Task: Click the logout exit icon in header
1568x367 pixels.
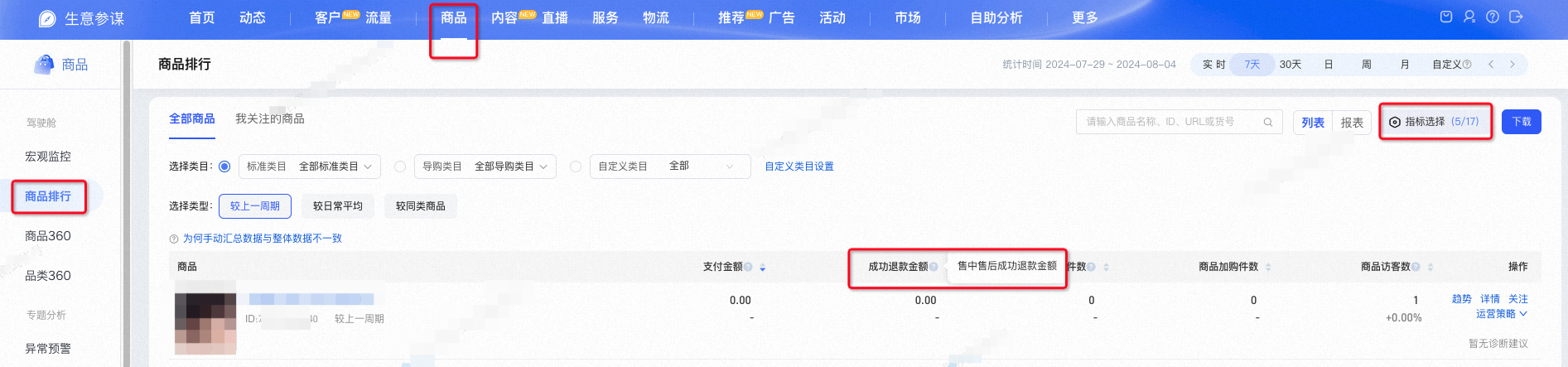Action: click(1516, 17)
